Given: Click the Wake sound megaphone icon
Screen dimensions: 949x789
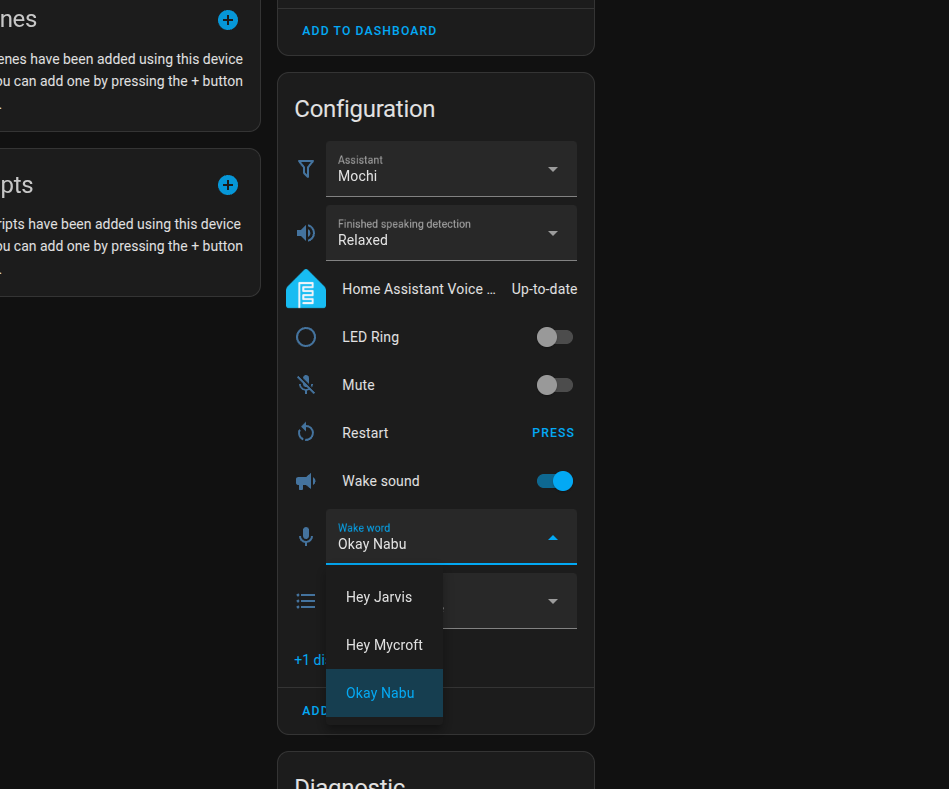Looking at the screenshot, I should point(306,481).
